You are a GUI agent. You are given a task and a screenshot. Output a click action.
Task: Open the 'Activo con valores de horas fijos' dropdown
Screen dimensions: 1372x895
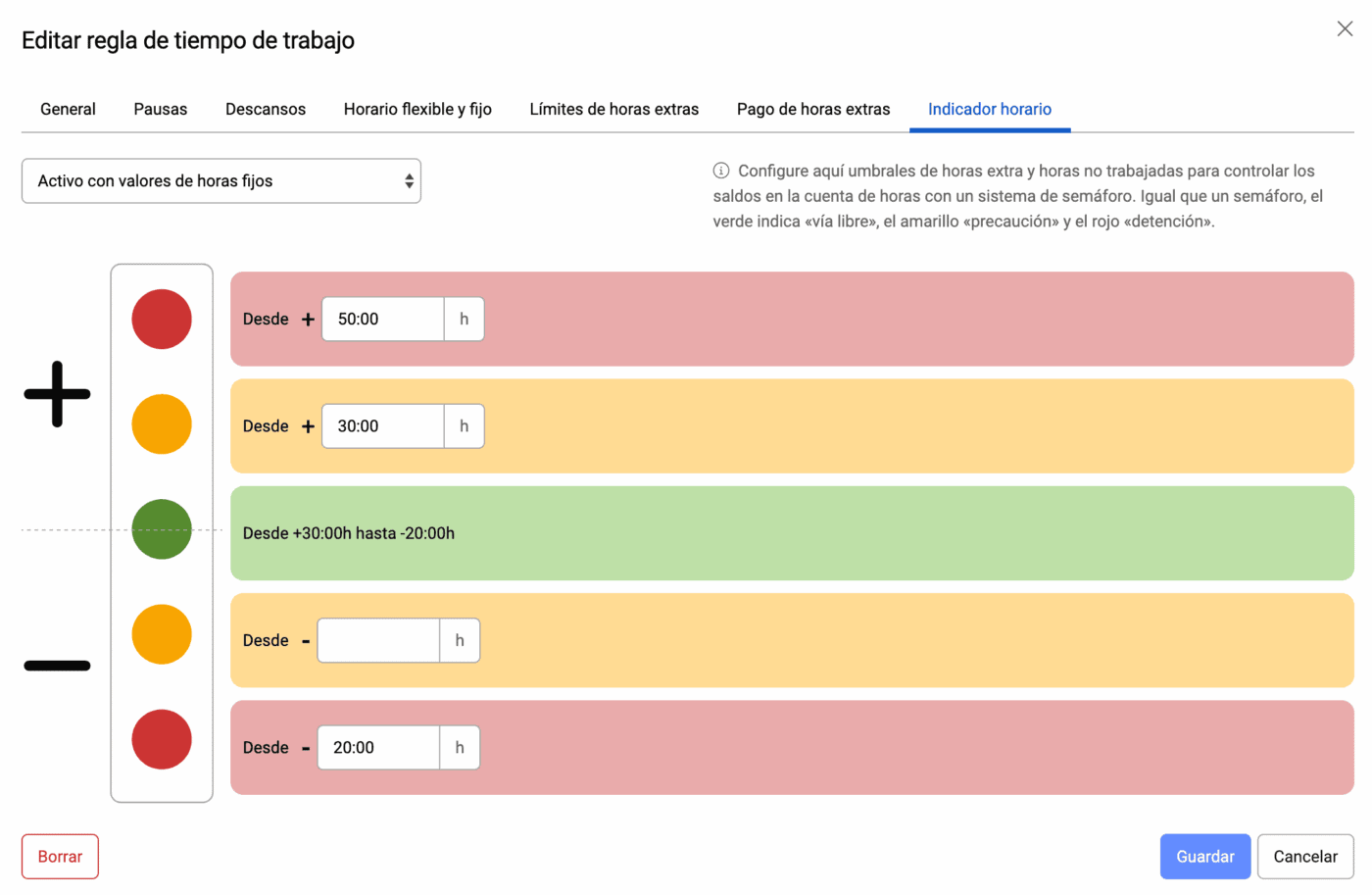click(x=221, y=181)
